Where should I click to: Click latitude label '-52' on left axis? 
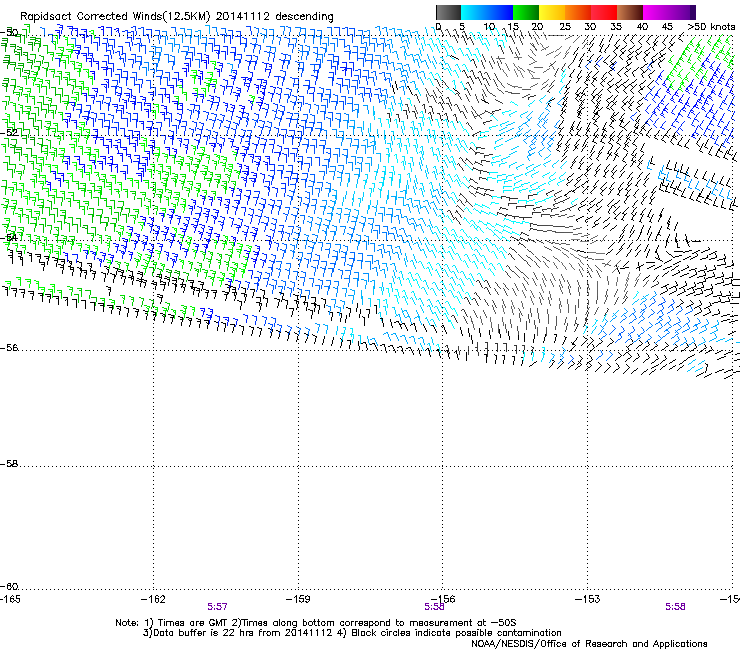(9, 133)
